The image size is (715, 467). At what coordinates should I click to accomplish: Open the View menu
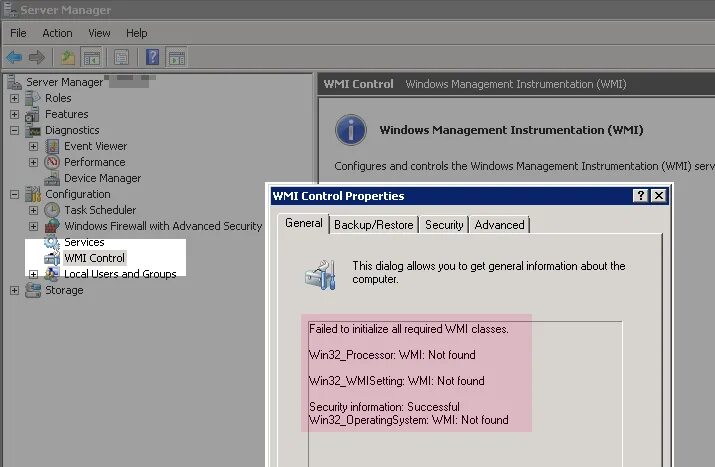pos(99,33)
